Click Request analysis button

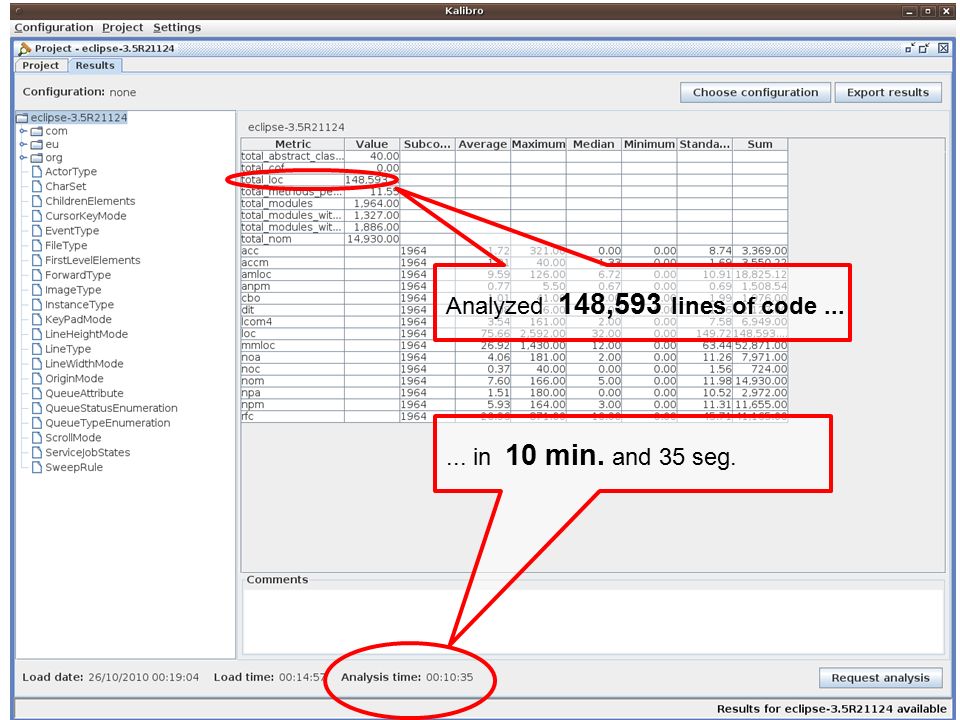coord(880,678)
